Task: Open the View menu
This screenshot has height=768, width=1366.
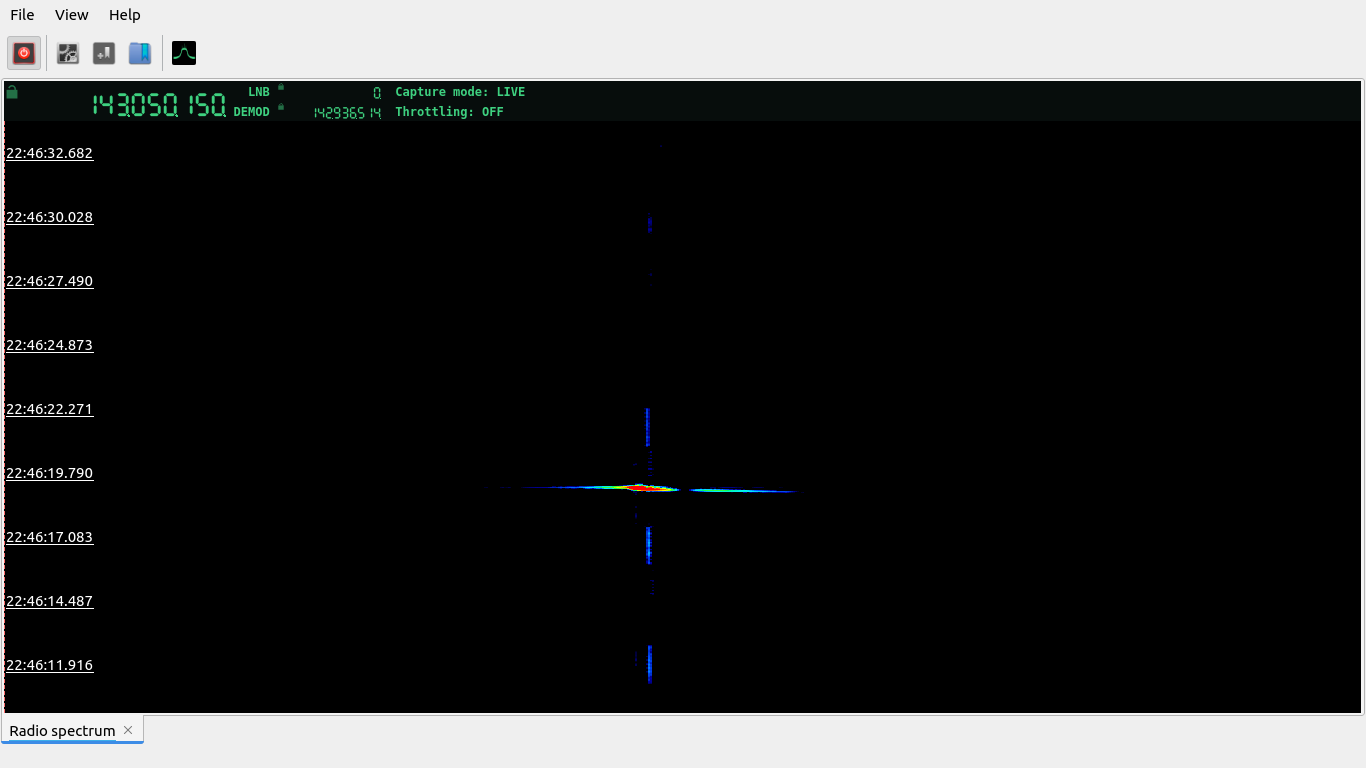Action: coord(72,15)
